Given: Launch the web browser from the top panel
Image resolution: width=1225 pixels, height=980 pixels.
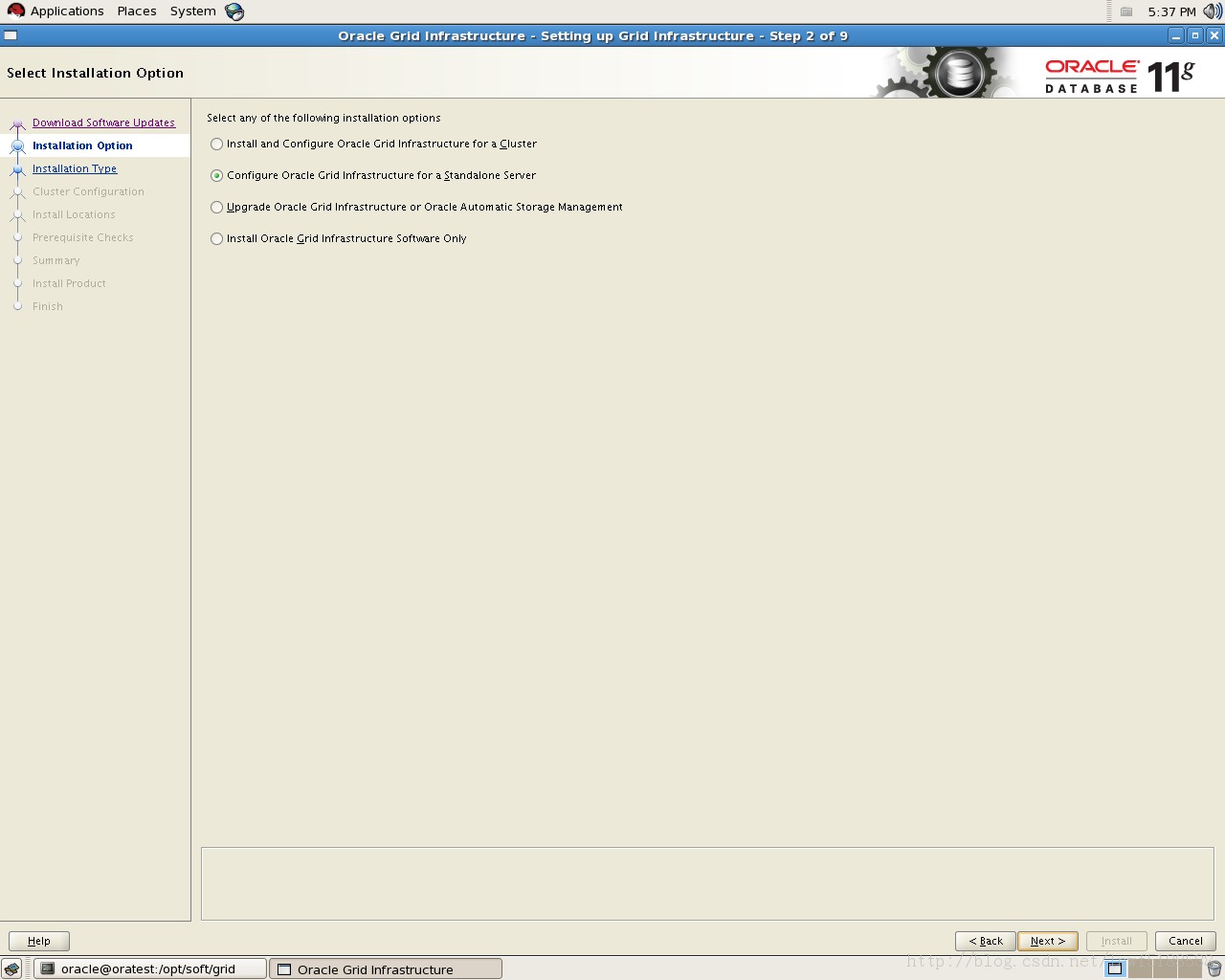Looking at the screenshot, I should [234, 11].
